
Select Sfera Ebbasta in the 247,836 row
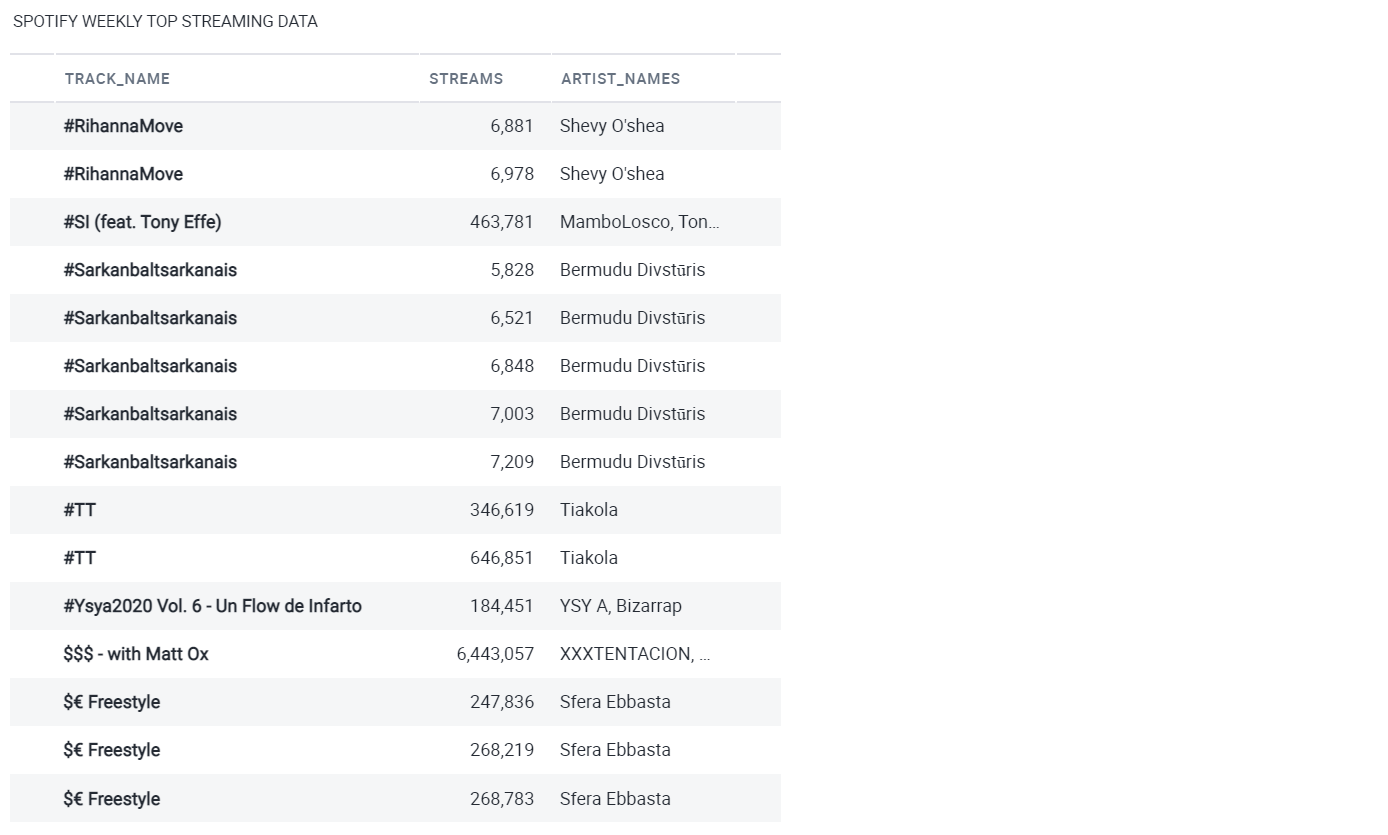[615, 702]
